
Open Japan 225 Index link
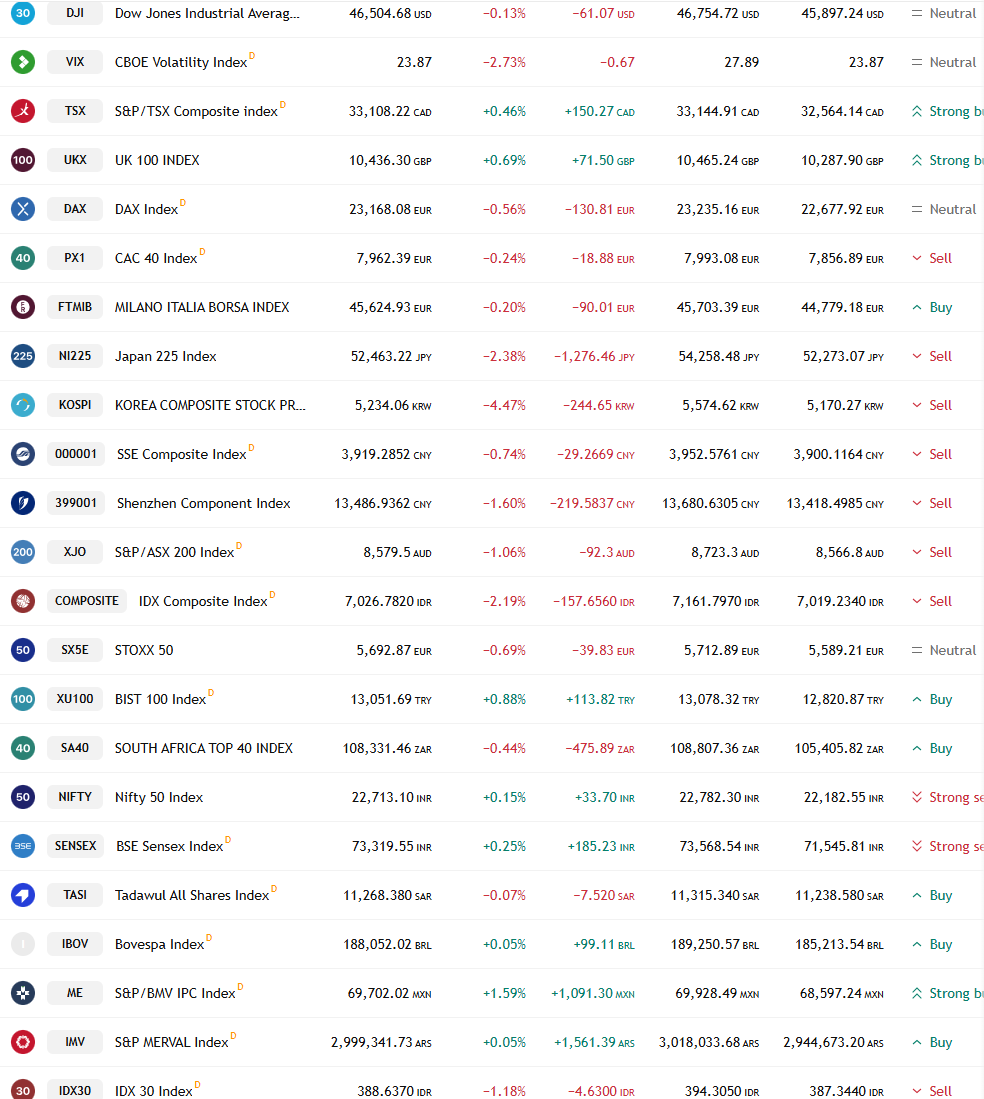[x=165, y=356]
